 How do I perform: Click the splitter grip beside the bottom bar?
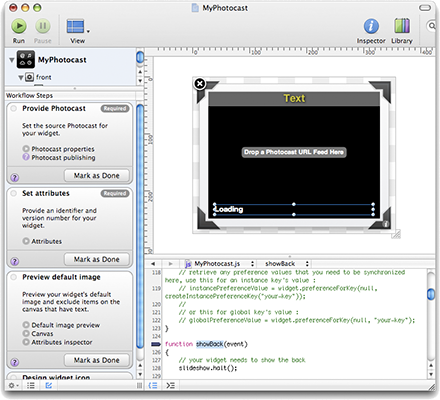point(139,385)
